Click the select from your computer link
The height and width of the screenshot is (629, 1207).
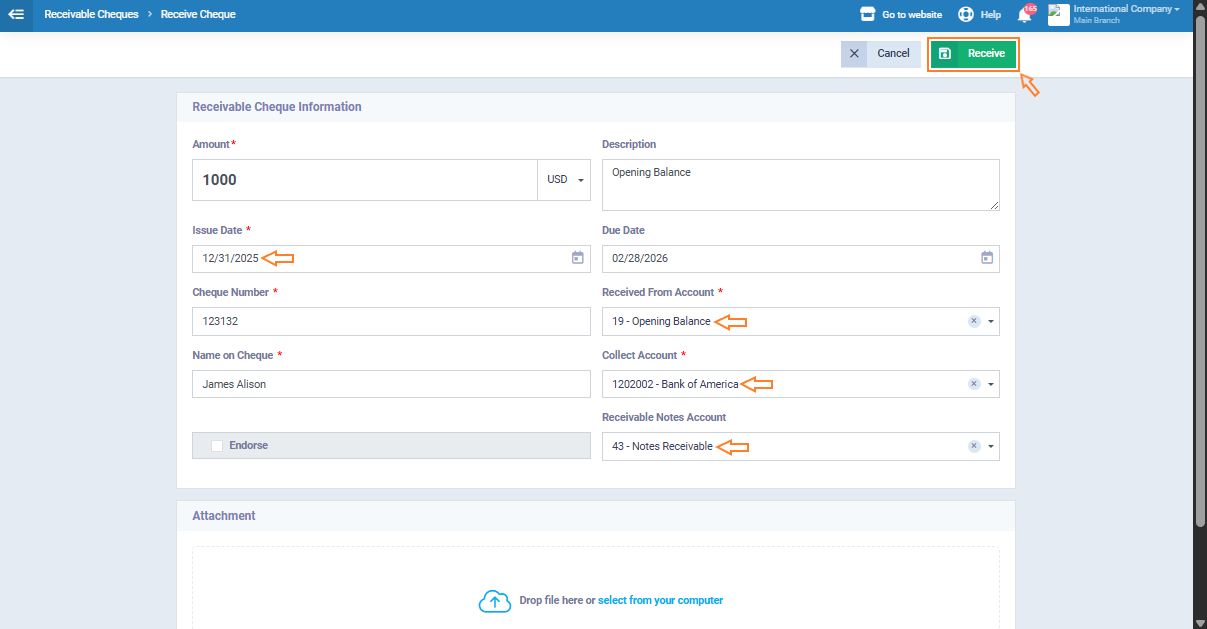[x=660, y=601]
